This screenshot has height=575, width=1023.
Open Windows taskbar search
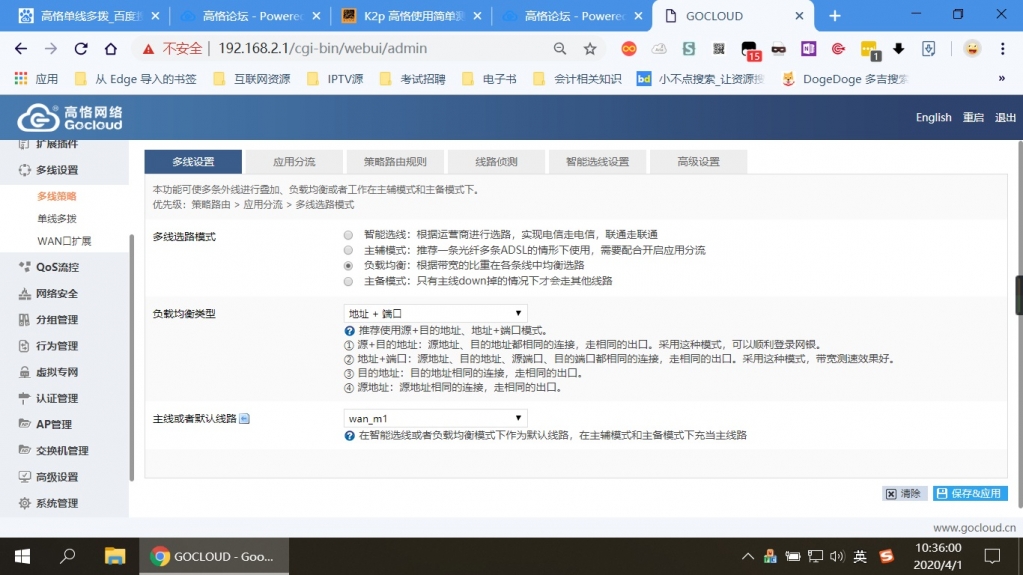67,556
